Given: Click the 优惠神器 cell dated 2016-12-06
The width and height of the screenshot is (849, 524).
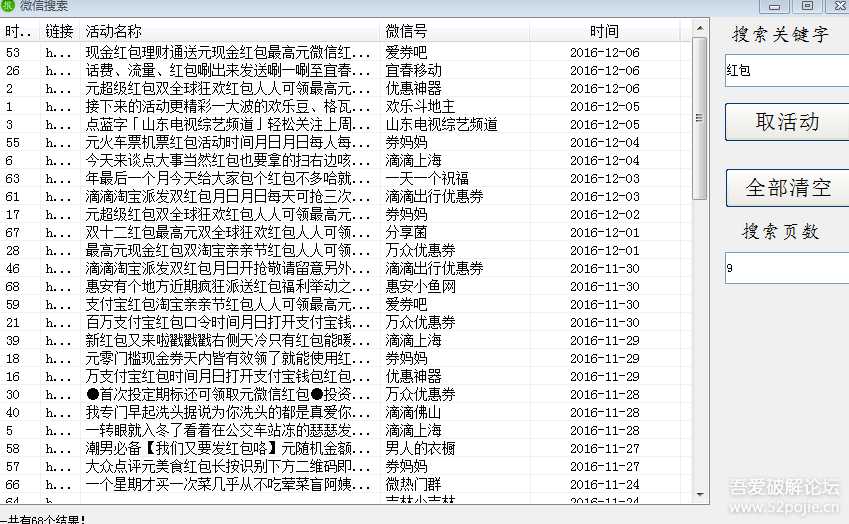Looking at the screenshot, I should click(x=414, y=88).
